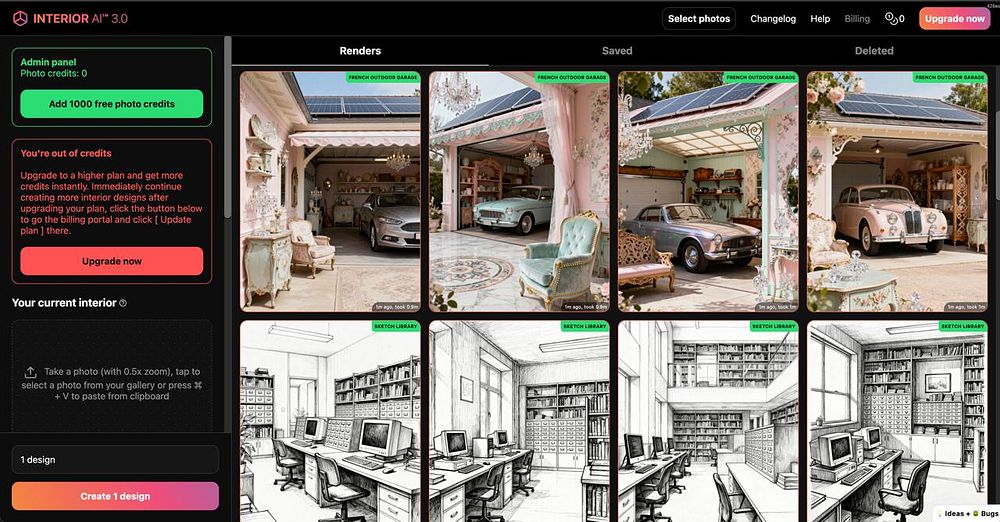1000x522 pixels.
Task: Open the first Sketch Library render
Action: [x=330, y=421]
